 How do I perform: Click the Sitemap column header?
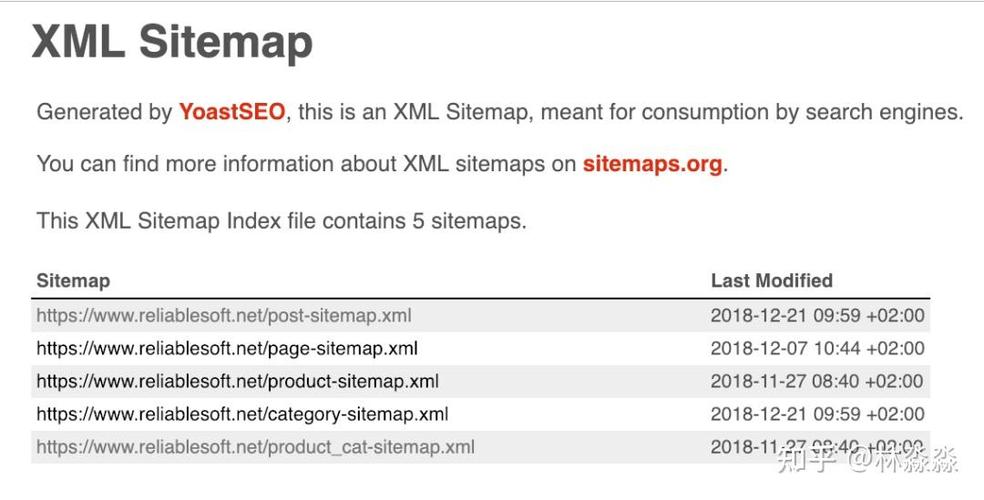(73, 280)
